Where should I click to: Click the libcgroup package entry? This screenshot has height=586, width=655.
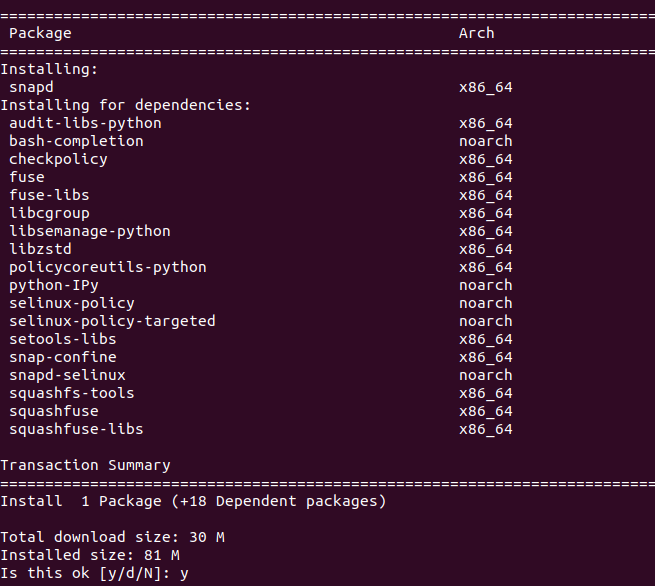pyautogui.click(x=49, y=213)
